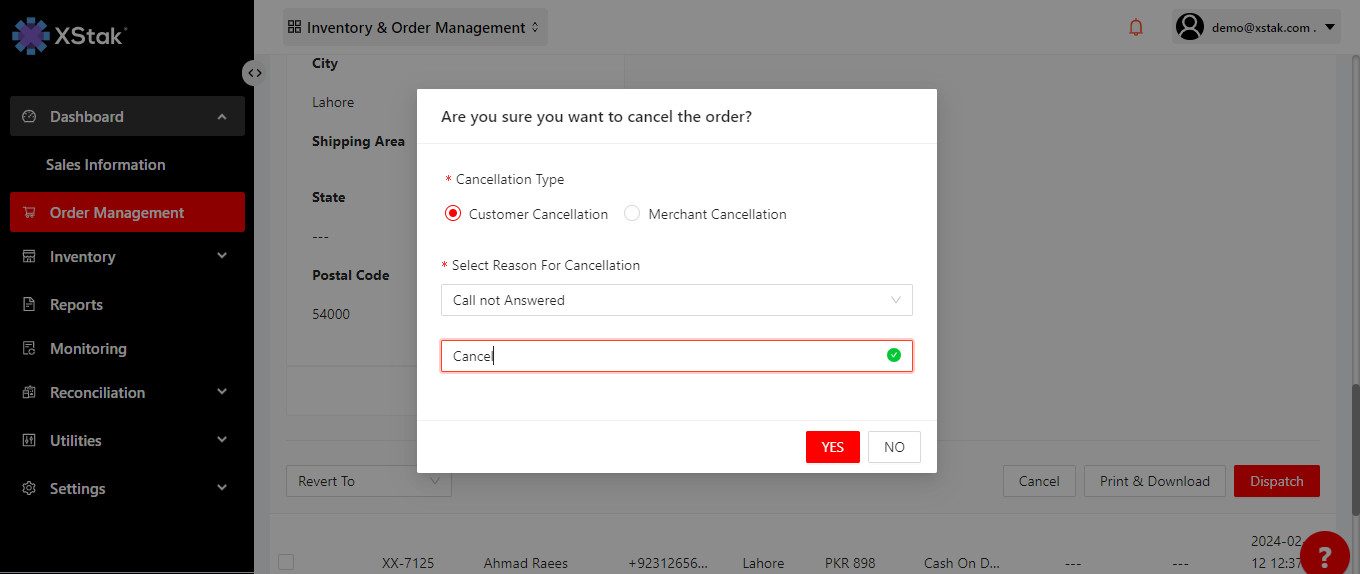Open the cancellation reason dropdown
The width and height of the screenshot is (1360, 574).
[x=676, y=300]
